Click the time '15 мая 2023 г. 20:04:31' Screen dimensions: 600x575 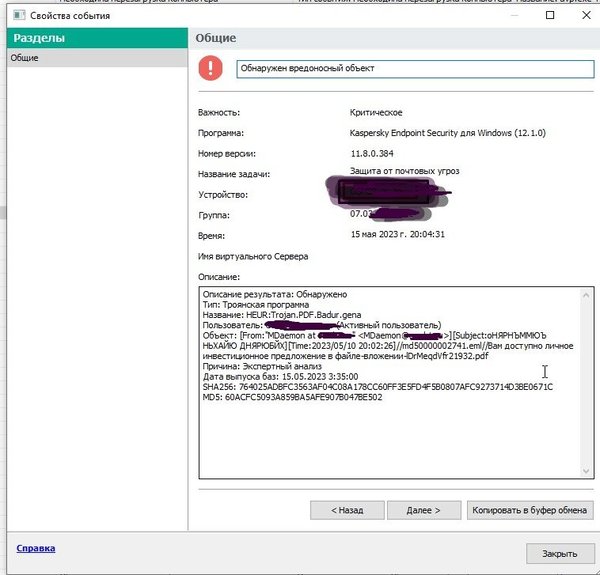pos(398,234)
